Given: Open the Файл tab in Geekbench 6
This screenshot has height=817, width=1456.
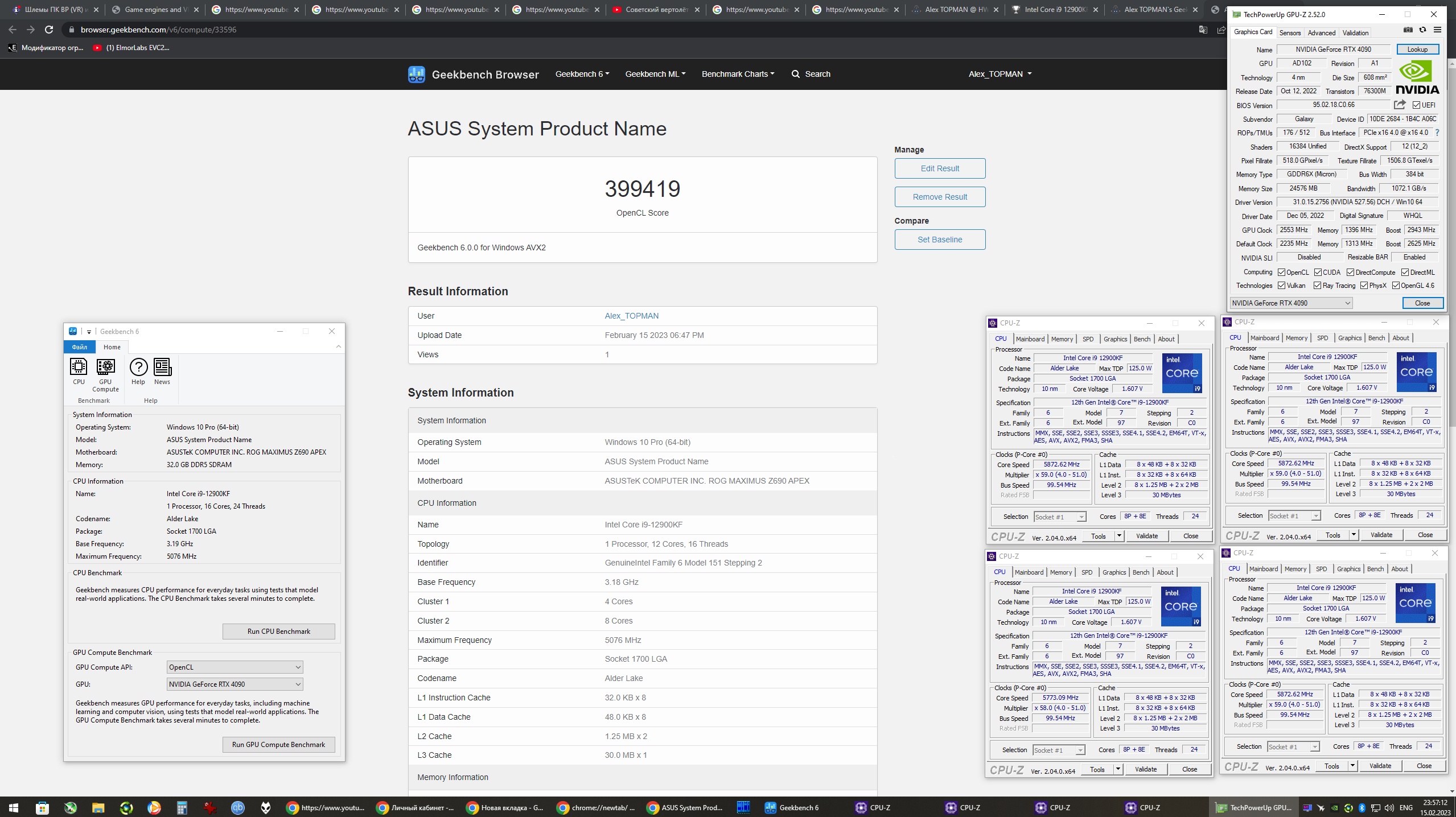Looking at the screenshot, I should 79,347.
